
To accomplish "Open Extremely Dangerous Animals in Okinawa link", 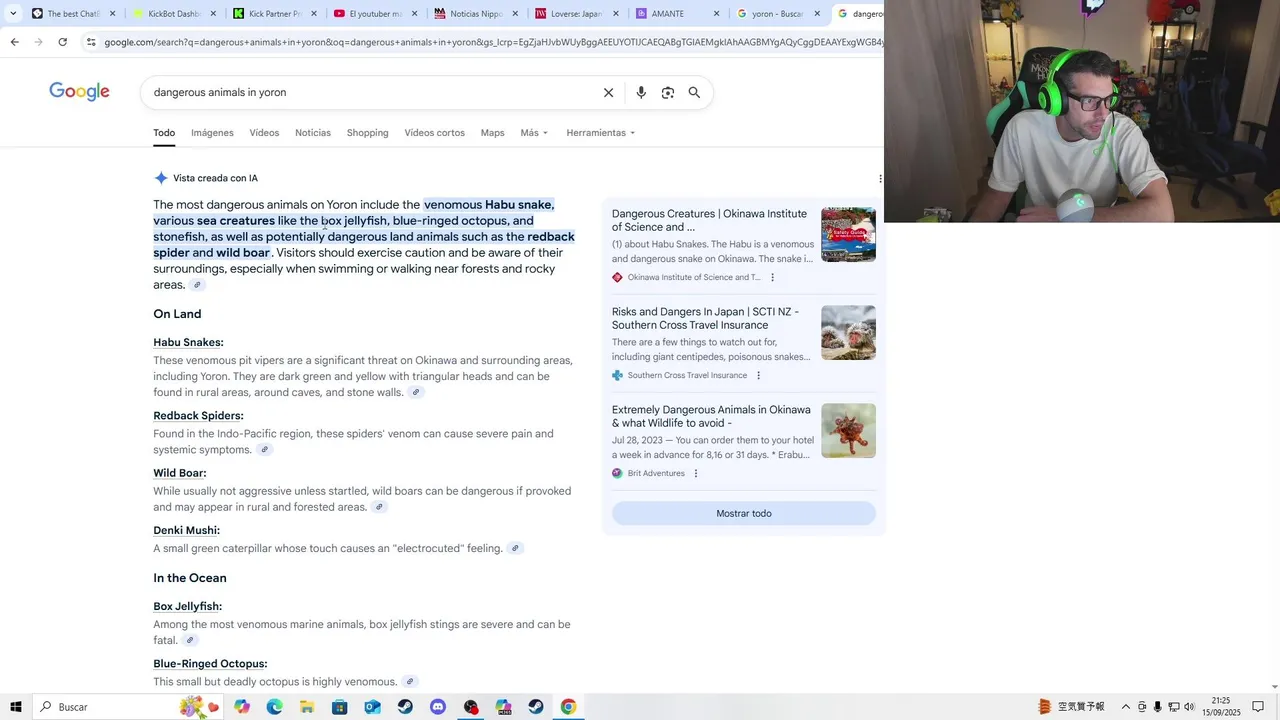I will pyautogui.click(x=711, y=416).
